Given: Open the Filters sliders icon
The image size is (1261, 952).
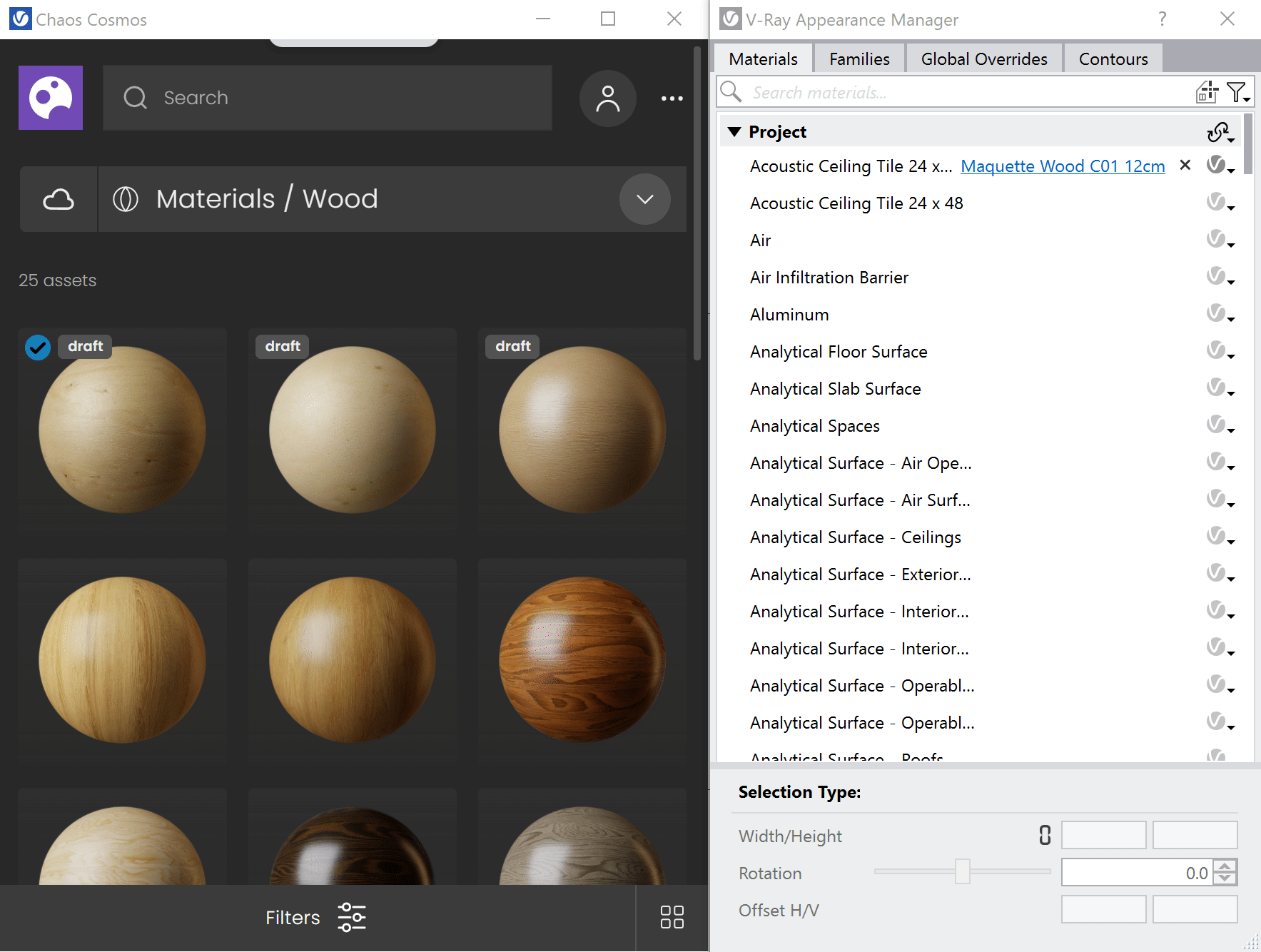Looking at the screenshot, I should (352, 918).
